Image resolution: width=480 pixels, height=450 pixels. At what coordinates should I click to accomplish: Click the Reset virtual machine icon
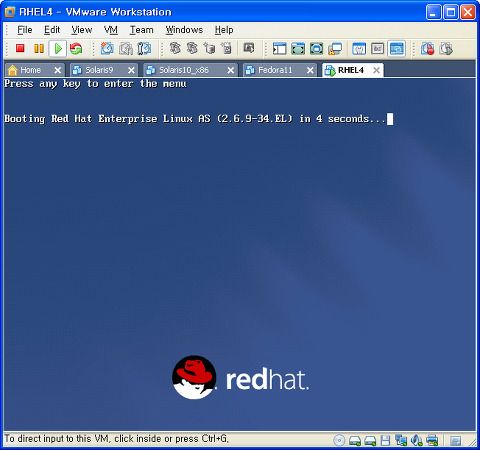tap(76, 49)
